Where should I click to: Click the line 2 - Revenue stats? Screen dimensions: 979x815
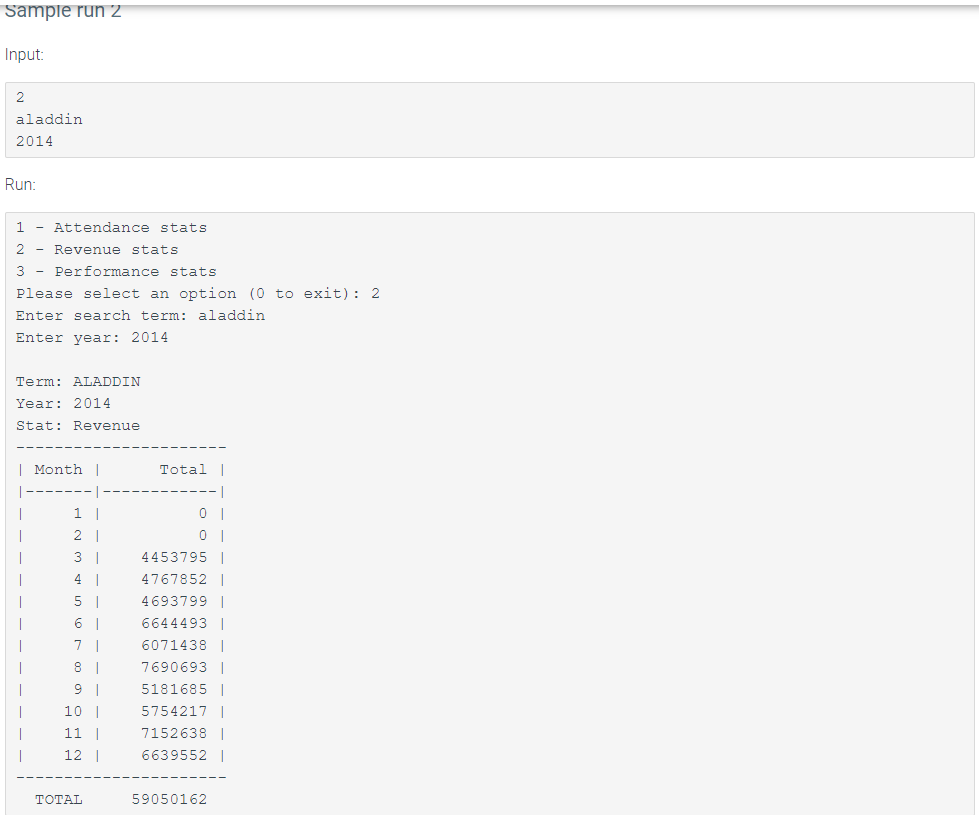[97, 249]
